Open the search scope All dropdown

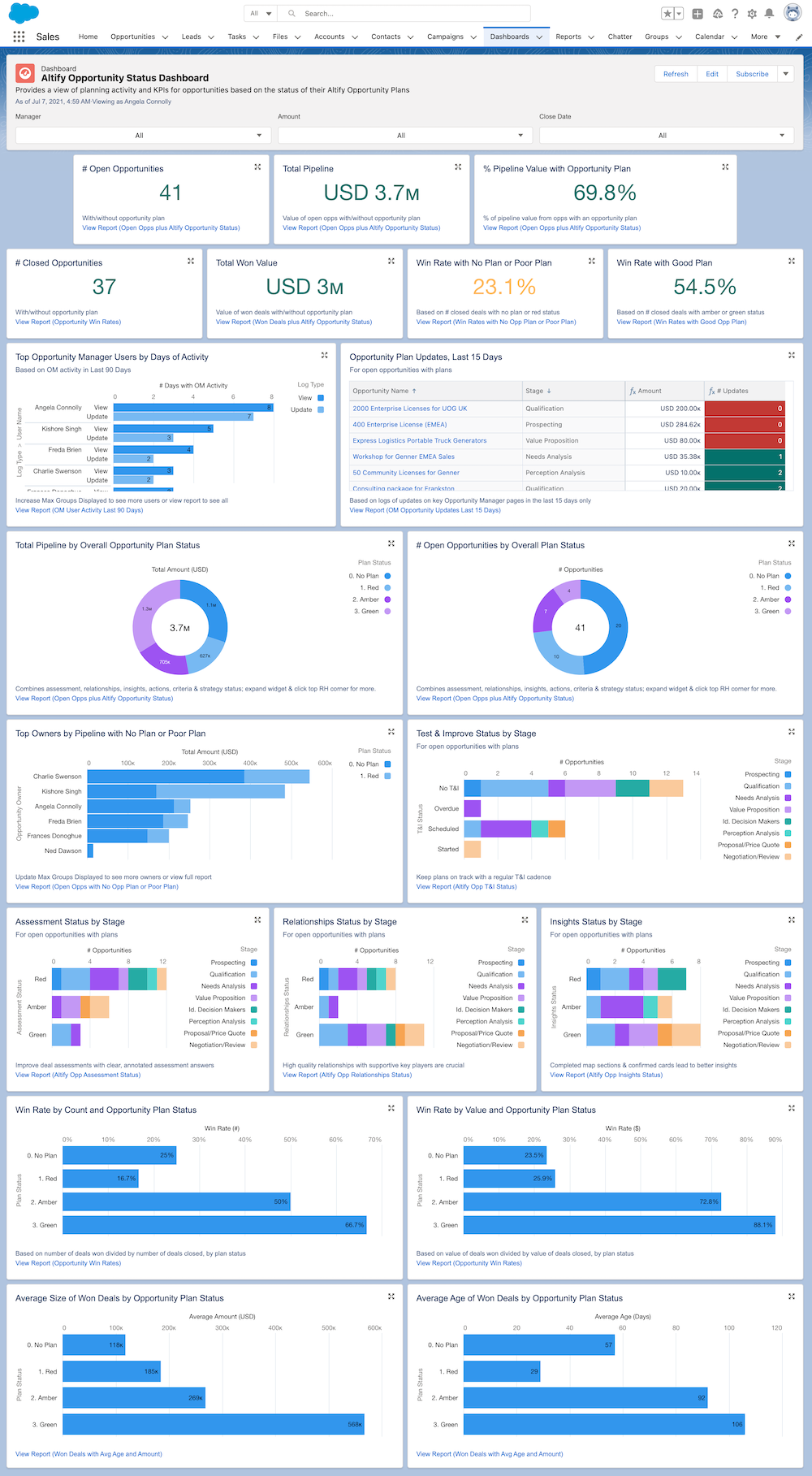coord(261,13)
